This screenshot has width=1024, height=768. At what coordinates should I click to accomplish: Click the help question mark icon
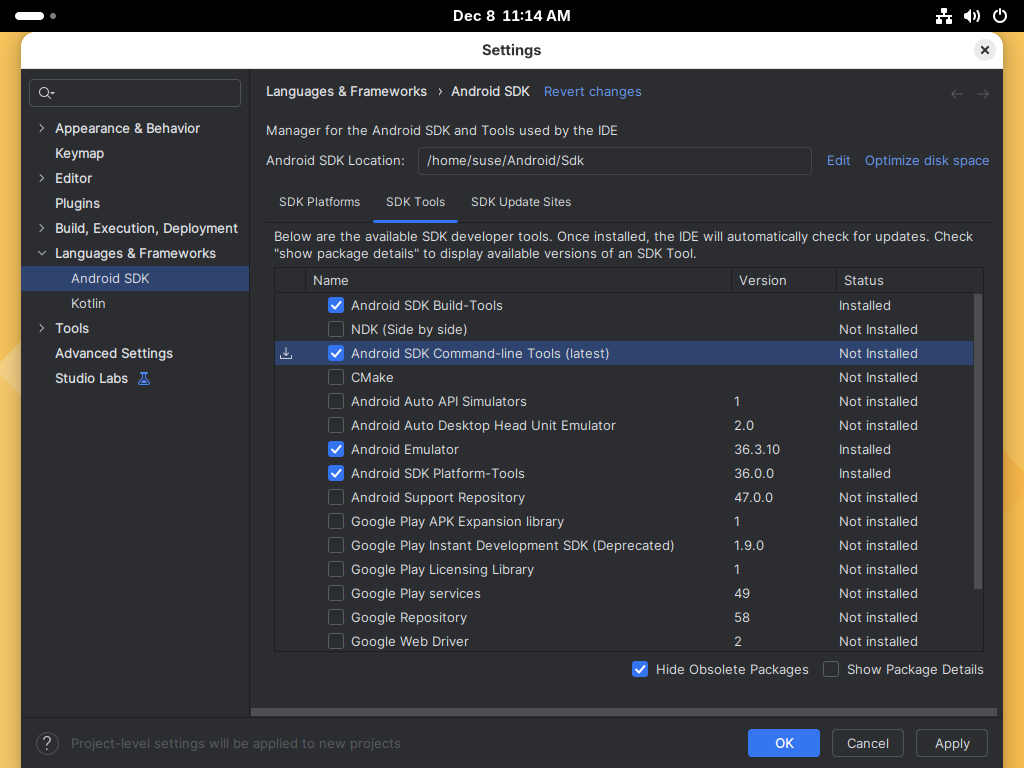pyautogui.click(x=47, y=743)
